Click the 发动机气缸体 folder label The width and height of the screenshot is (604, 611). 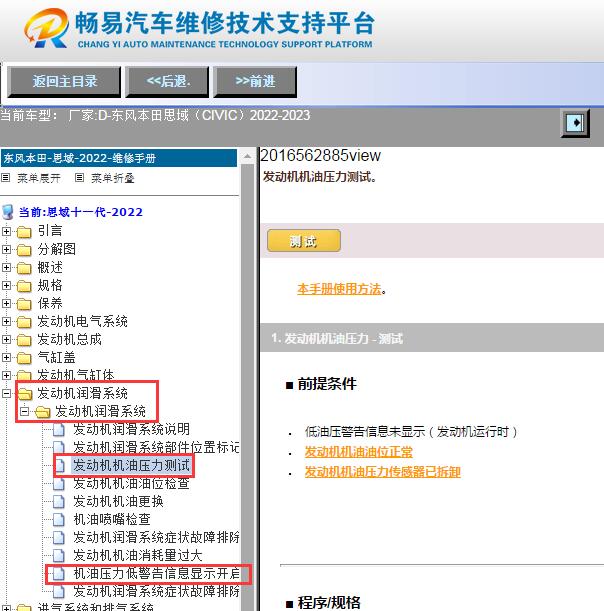[76, 375]
